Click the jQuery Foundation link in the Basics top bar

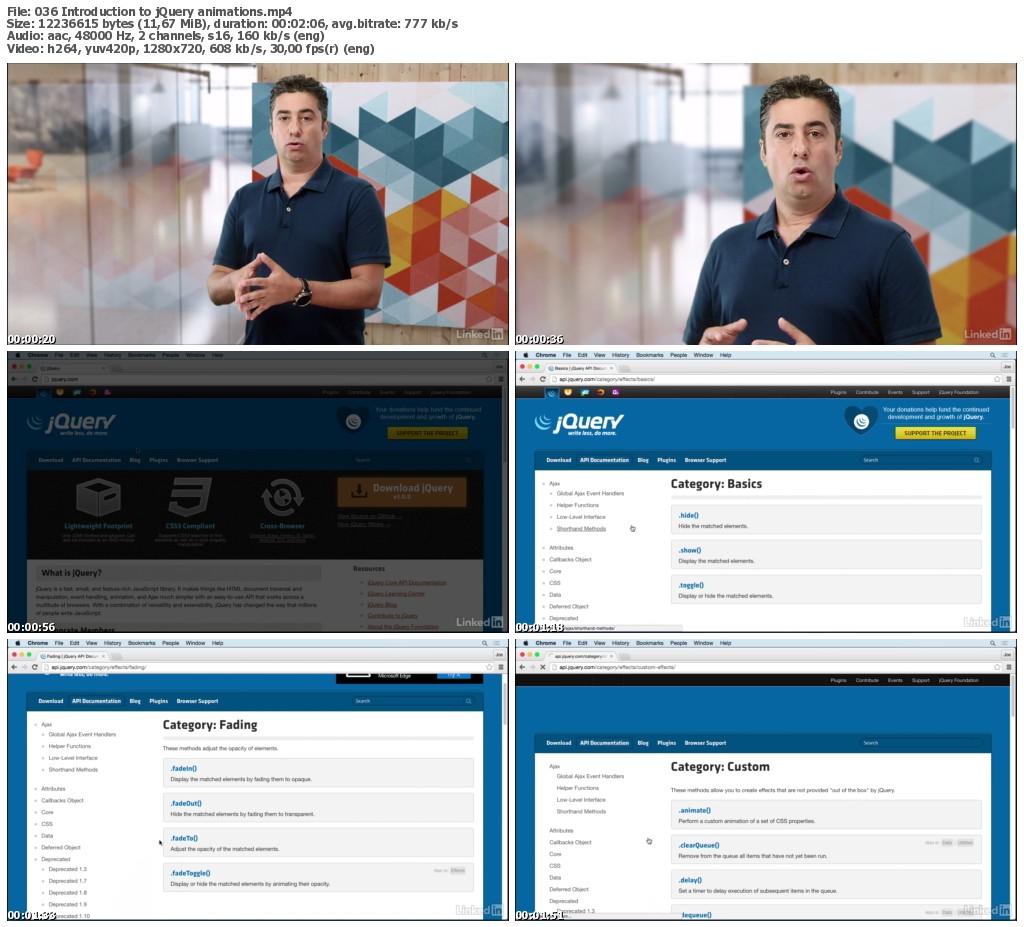[958, 393]
